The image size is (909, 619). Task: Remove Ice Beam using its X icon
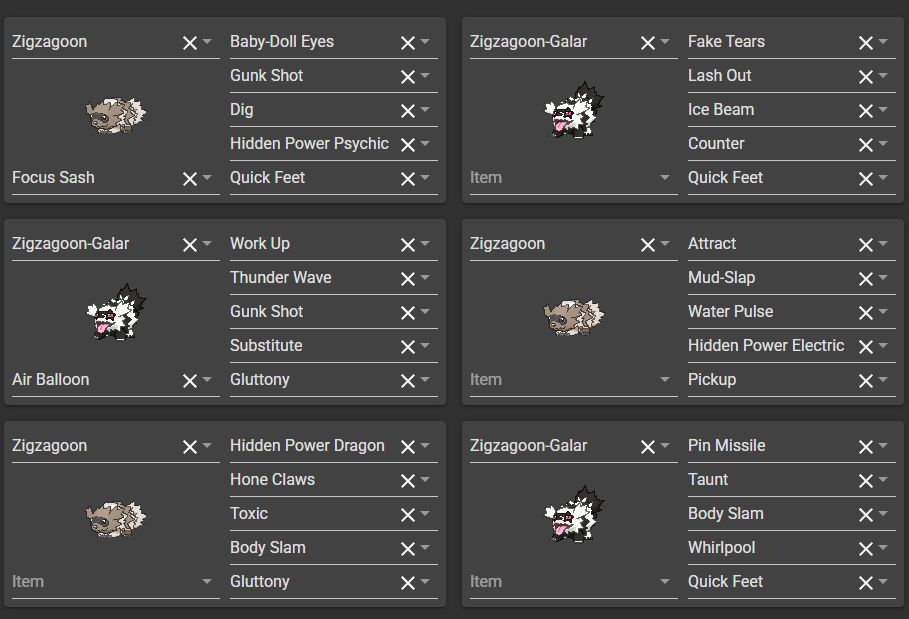tap(866, 110)
